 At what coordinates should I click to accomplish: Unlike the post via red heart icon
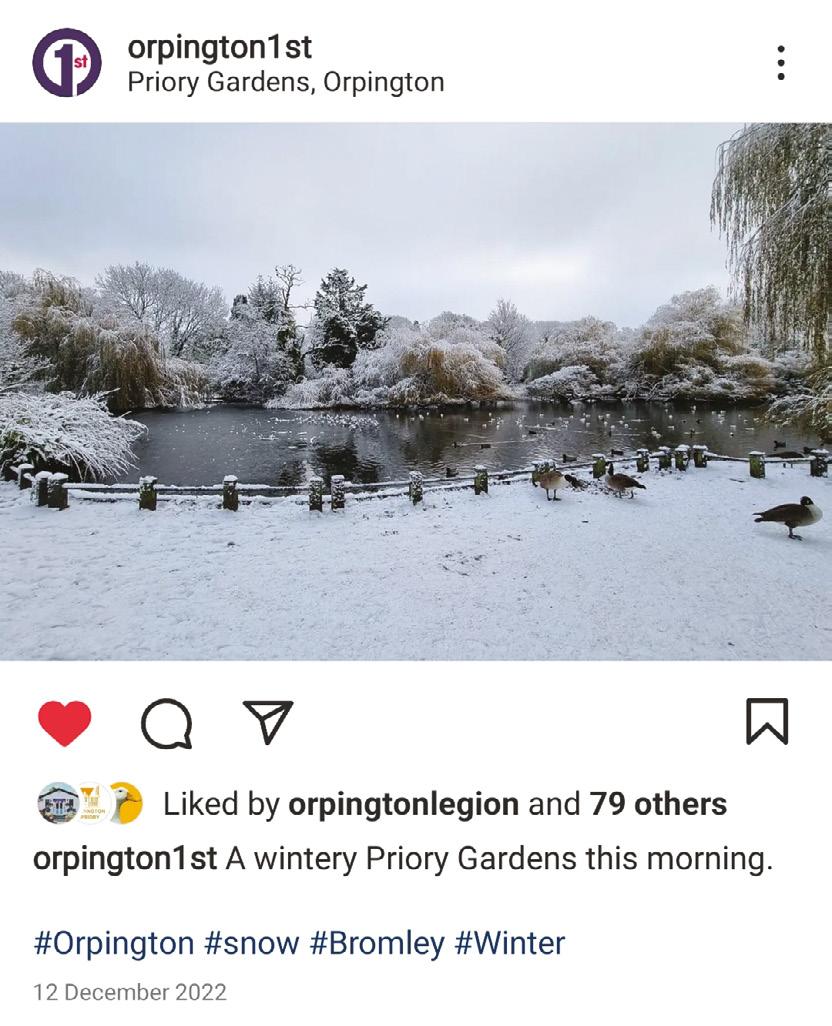(x=64, y=723)
